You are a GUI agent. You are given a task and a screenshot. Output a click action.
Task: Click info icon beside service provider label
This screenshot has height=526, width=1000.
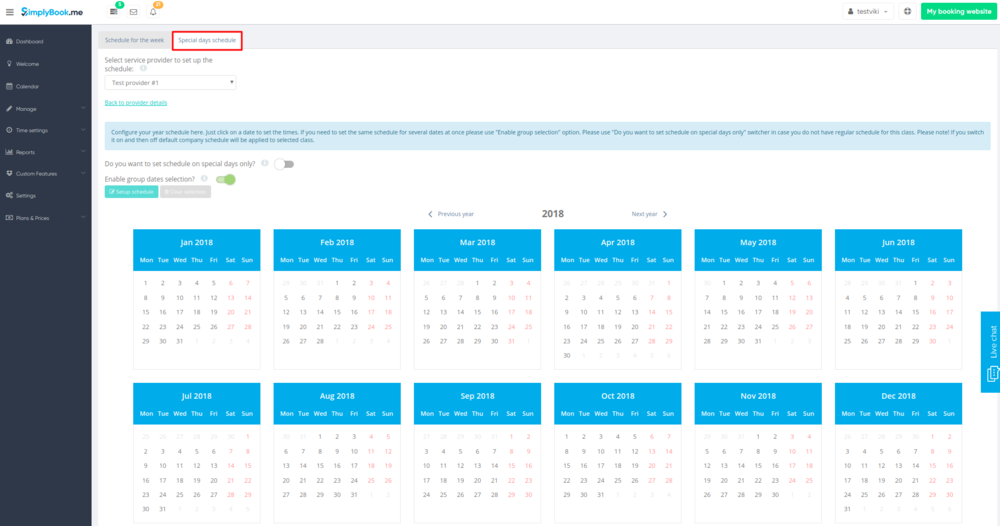tap(143, 69)
